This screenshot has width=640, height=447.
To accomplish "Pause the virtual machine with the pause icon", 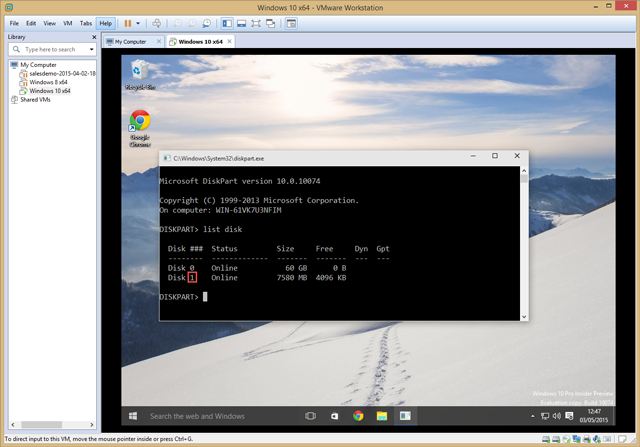I will coord(128,23).
